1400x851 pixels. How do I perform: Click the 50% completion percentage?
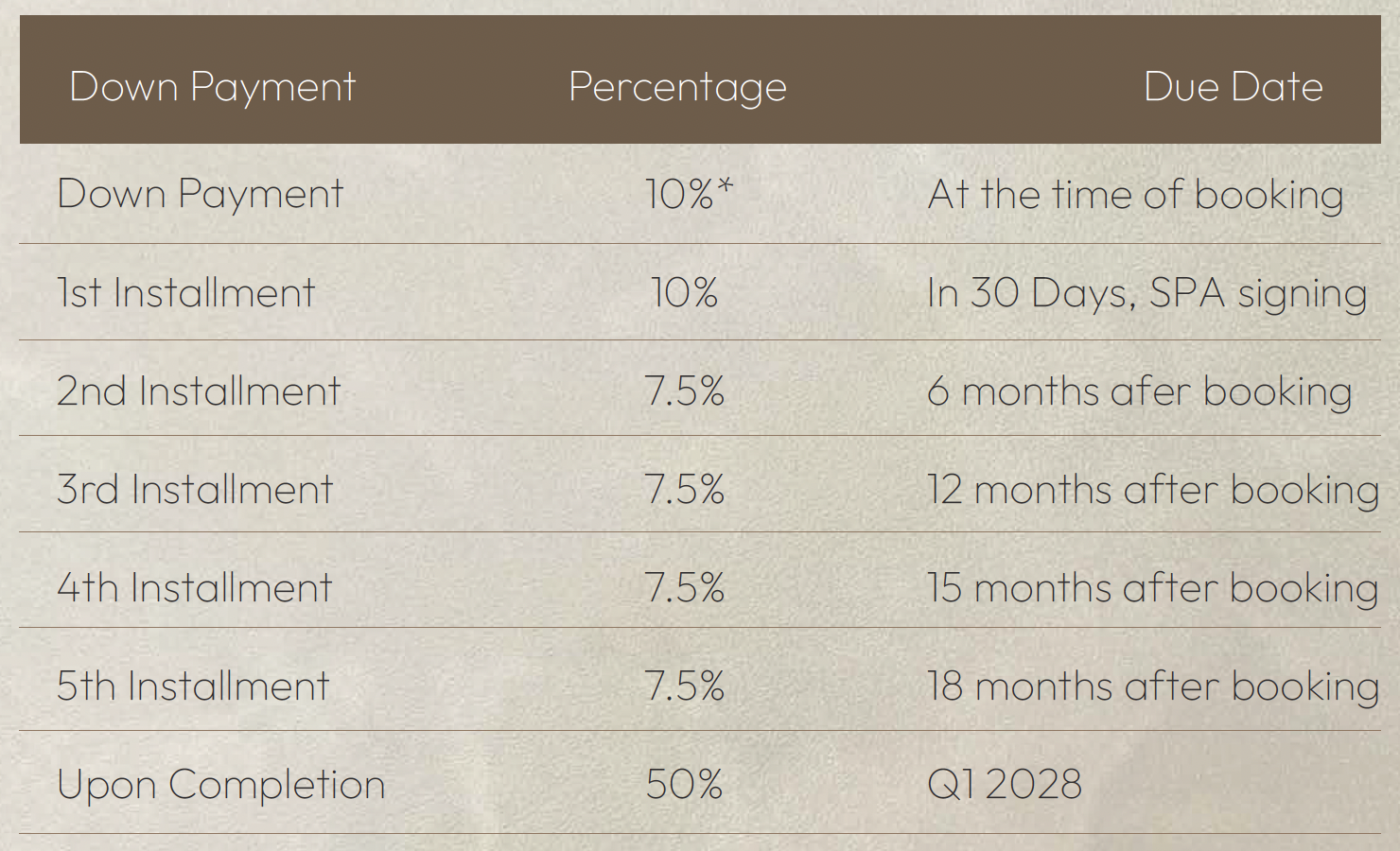pos(684,785)
